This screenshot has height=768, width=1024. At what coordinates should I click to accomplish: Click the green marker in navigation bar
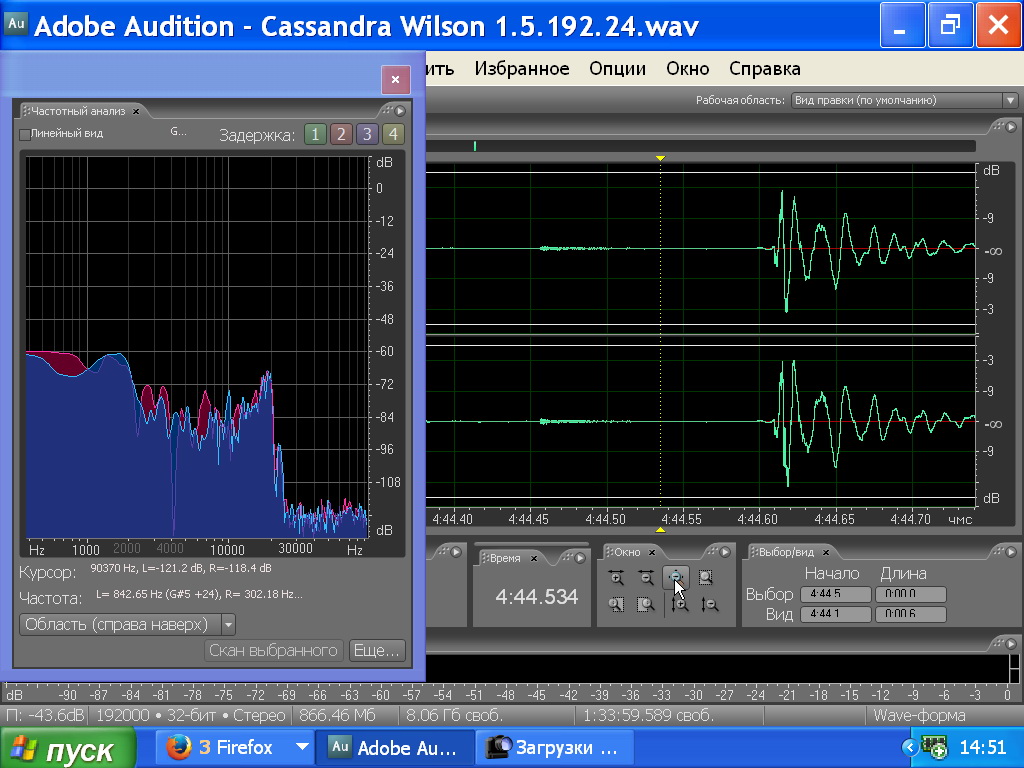[x=475, y=146]
